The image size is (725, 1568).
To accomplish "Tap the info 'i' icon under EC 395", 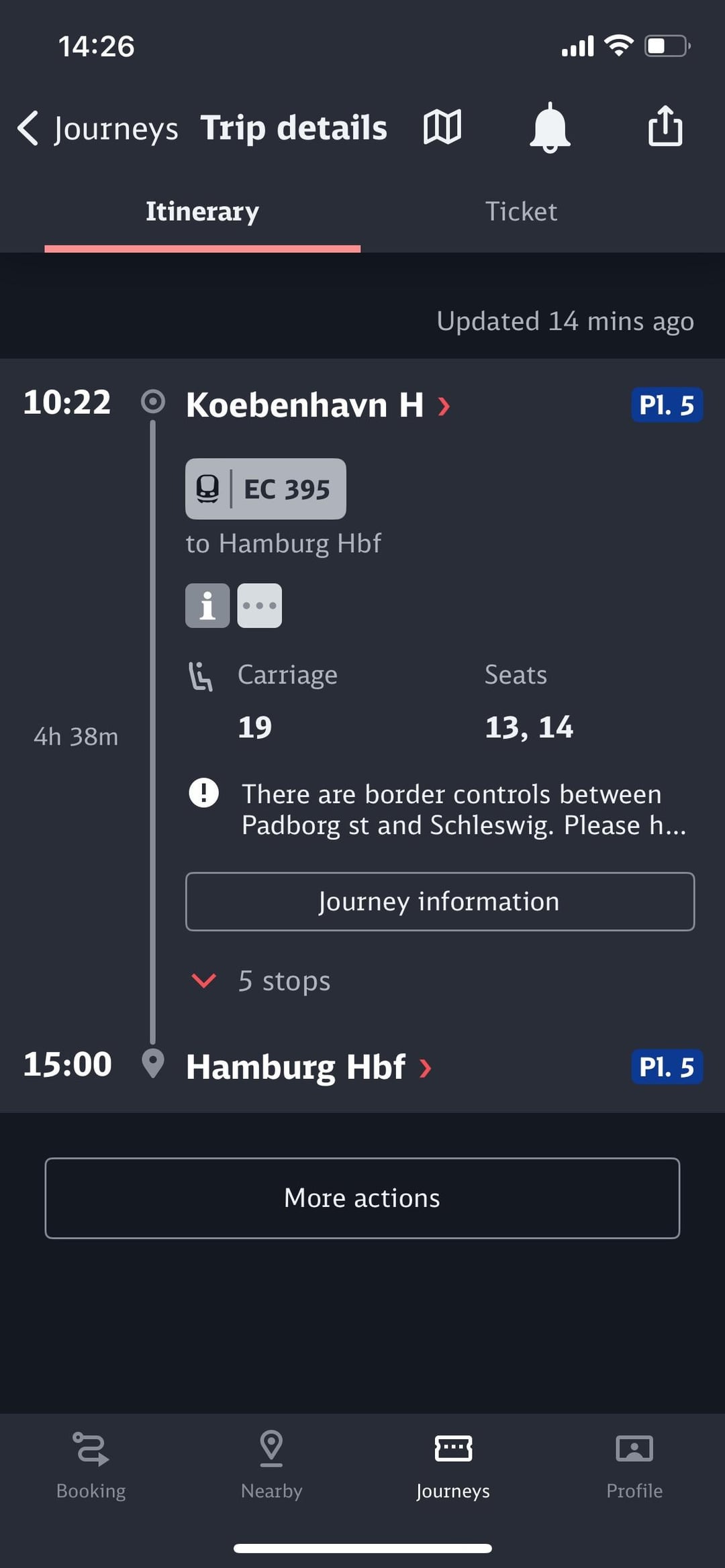I will point(207,605).
